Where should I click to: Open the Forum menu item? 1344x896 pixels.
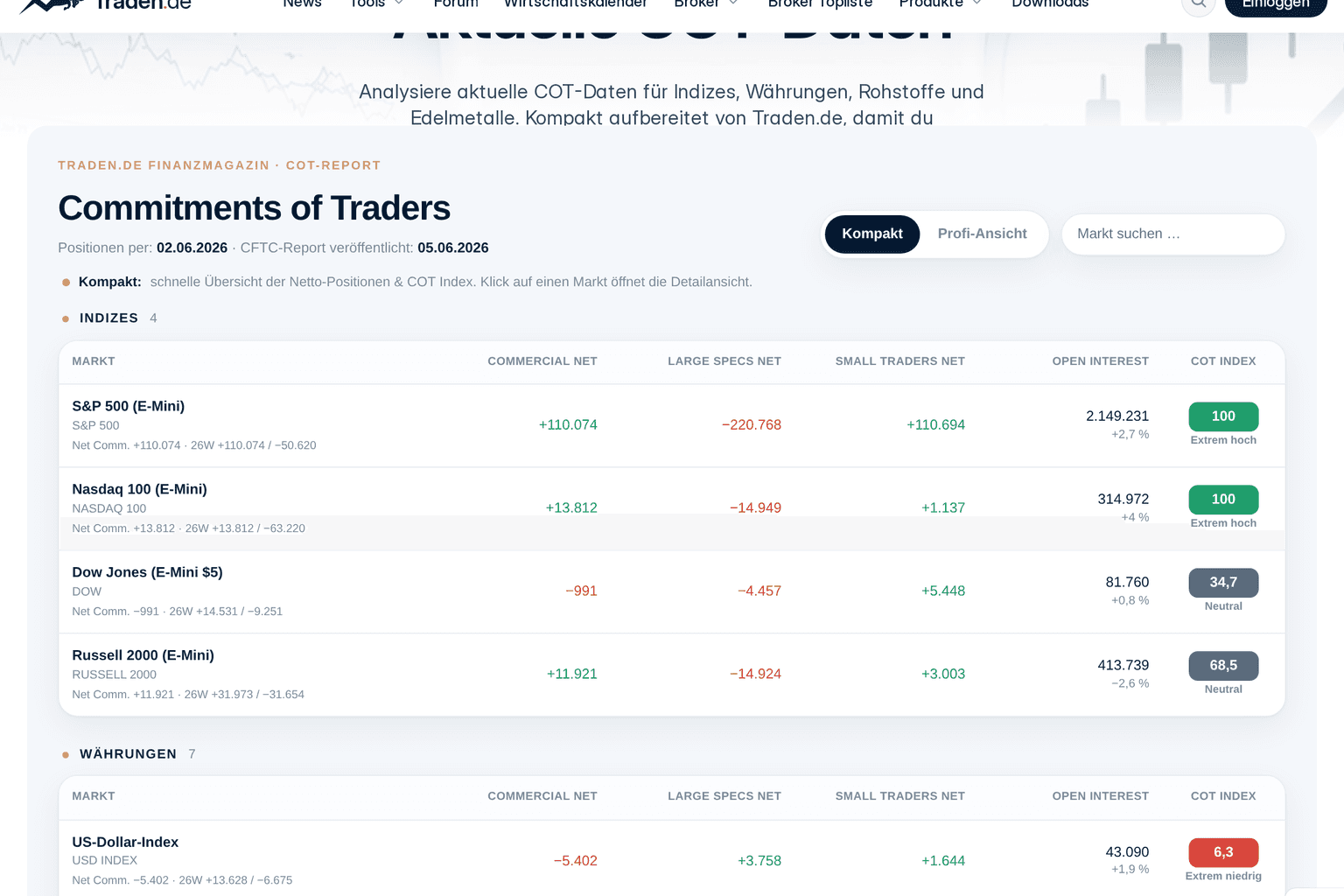(456, 3)
